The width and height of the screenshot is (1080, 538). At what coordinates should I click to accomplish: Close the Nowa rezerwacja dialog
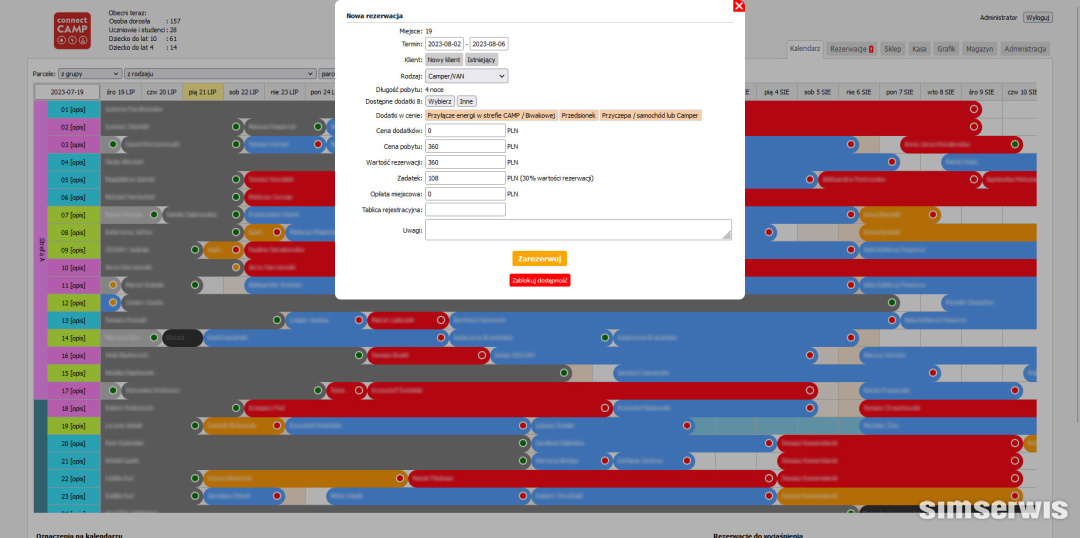tap(738, 6)
